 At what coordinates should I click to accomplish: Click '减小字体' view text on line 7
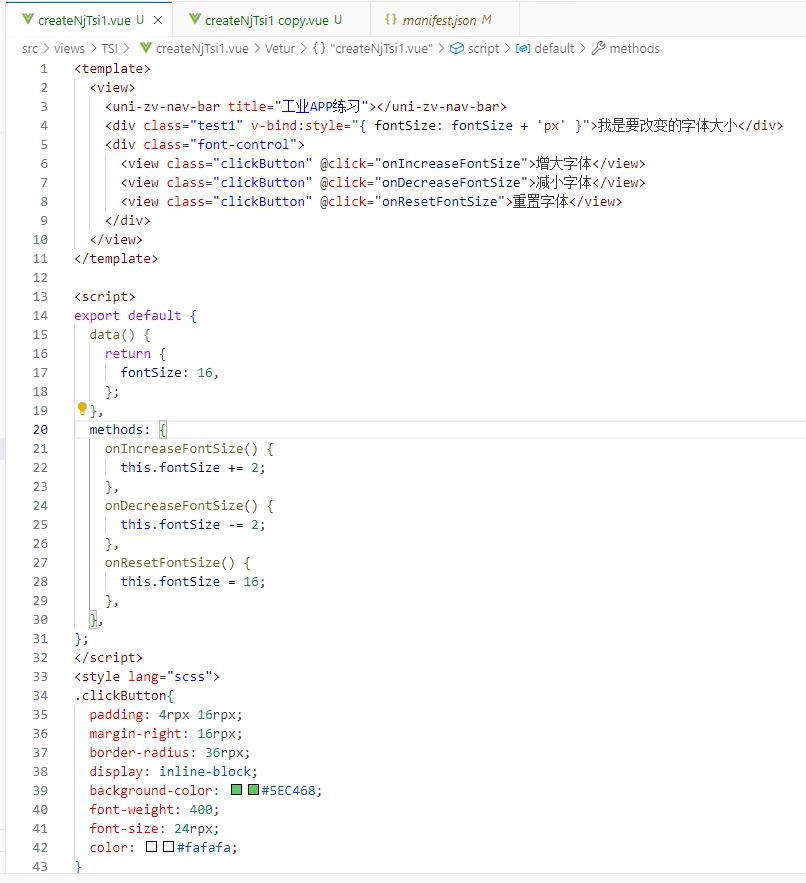click(x=563, y=183)
